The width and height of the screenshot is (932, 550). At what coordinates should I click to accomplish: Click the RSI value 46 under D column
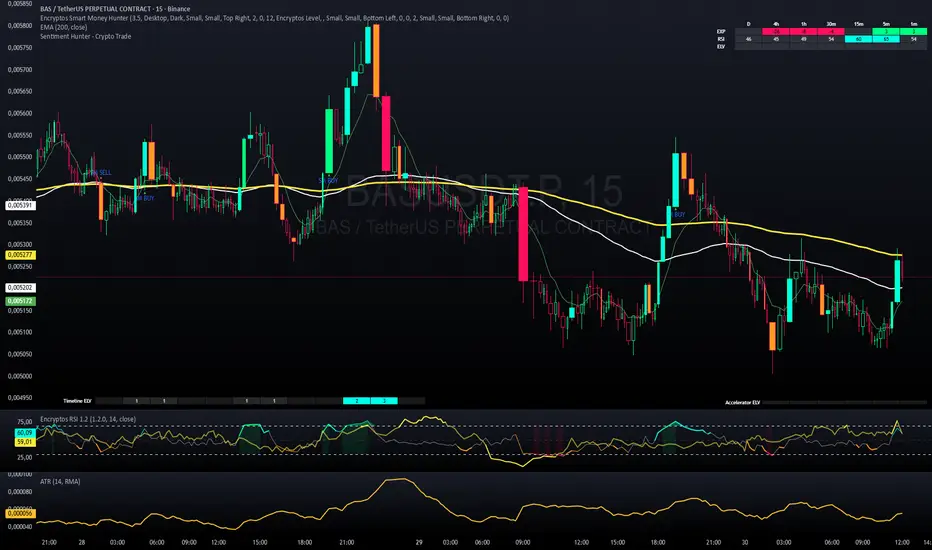coord(748,39)
